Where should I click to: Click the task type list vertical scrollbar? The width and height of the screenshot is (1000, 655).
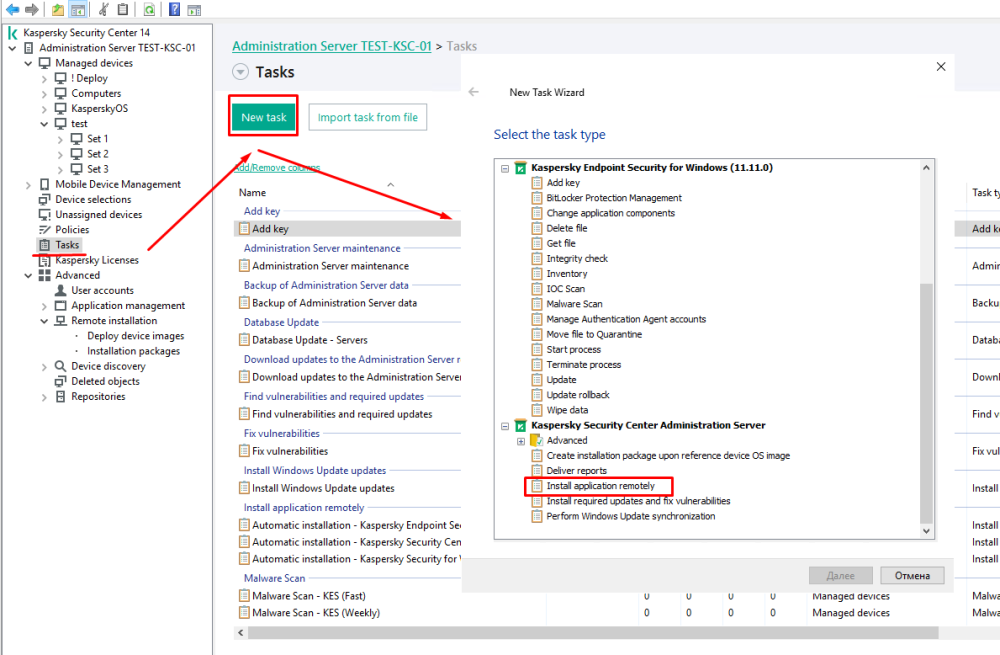(x=926, y=400)
